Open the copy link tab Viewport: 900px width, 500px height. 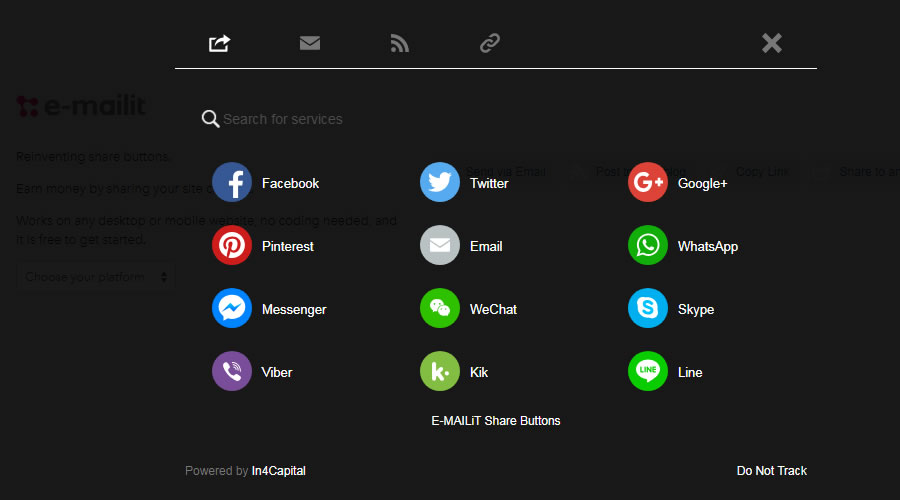click(x=490, y=43)
